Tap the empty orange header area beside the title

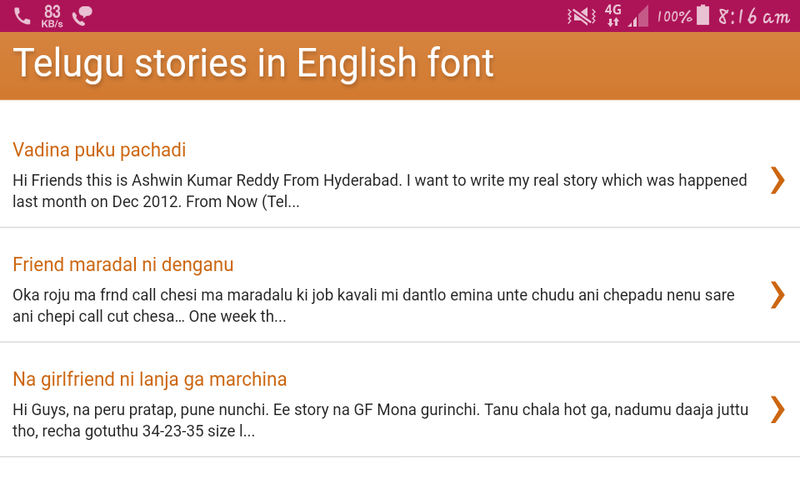(x=650, y=66)
